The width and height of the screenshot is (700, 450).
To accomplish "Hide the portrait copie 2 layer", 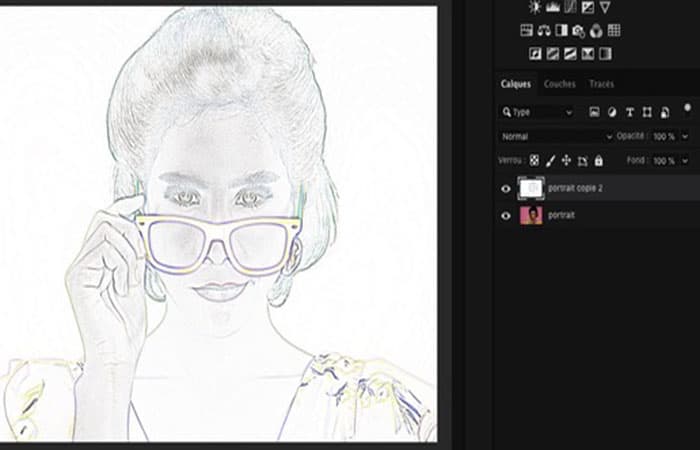I will [x=506, y=188].
